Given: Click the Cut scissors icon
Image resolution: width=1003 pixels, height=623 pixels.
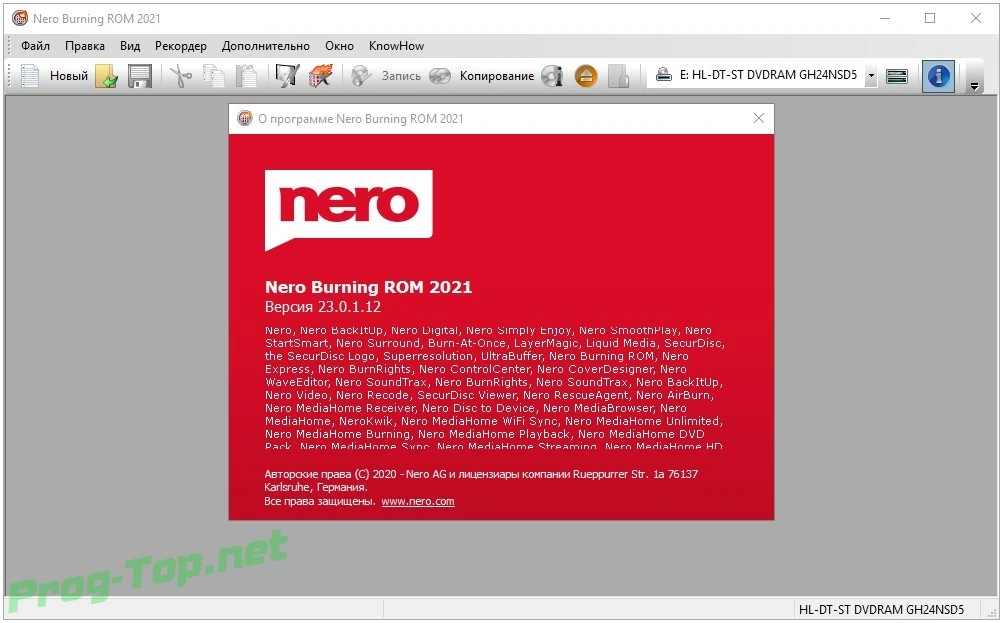Looking at the screenshot, I should click(x=181, y=75).
